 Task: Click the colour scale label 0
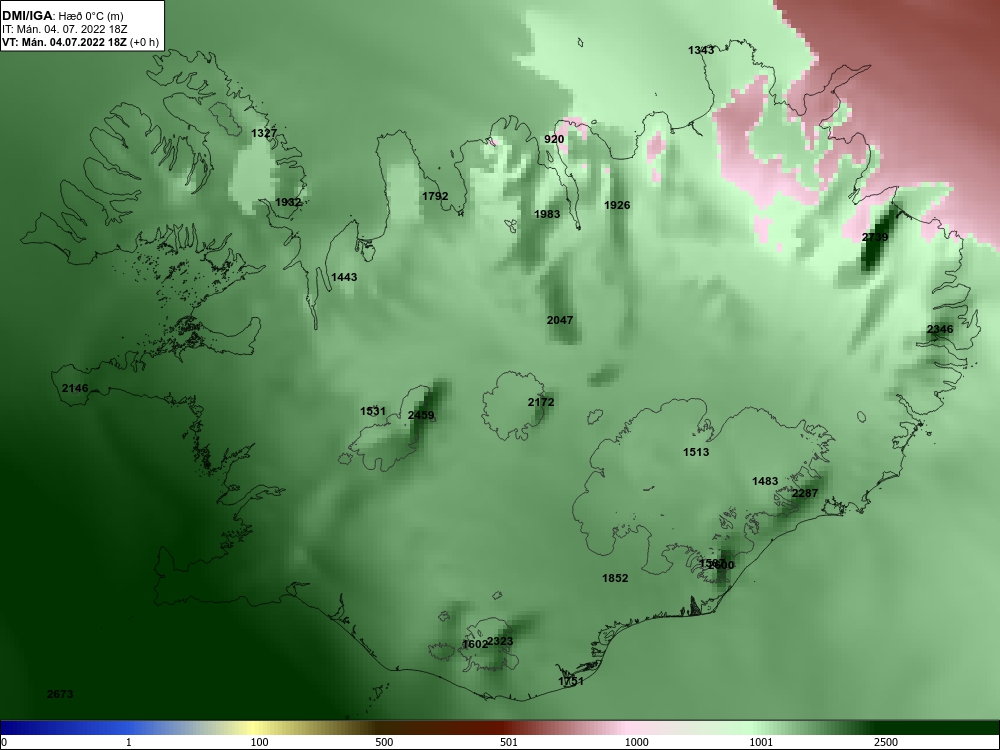[x=4, y=742]
